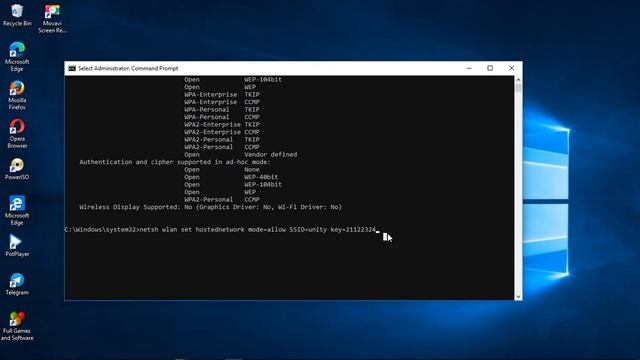Select the legacy Microsoft Edge icon below PowerISO
The width and height of the screenshot is (640, 360).
pos(17,210)
